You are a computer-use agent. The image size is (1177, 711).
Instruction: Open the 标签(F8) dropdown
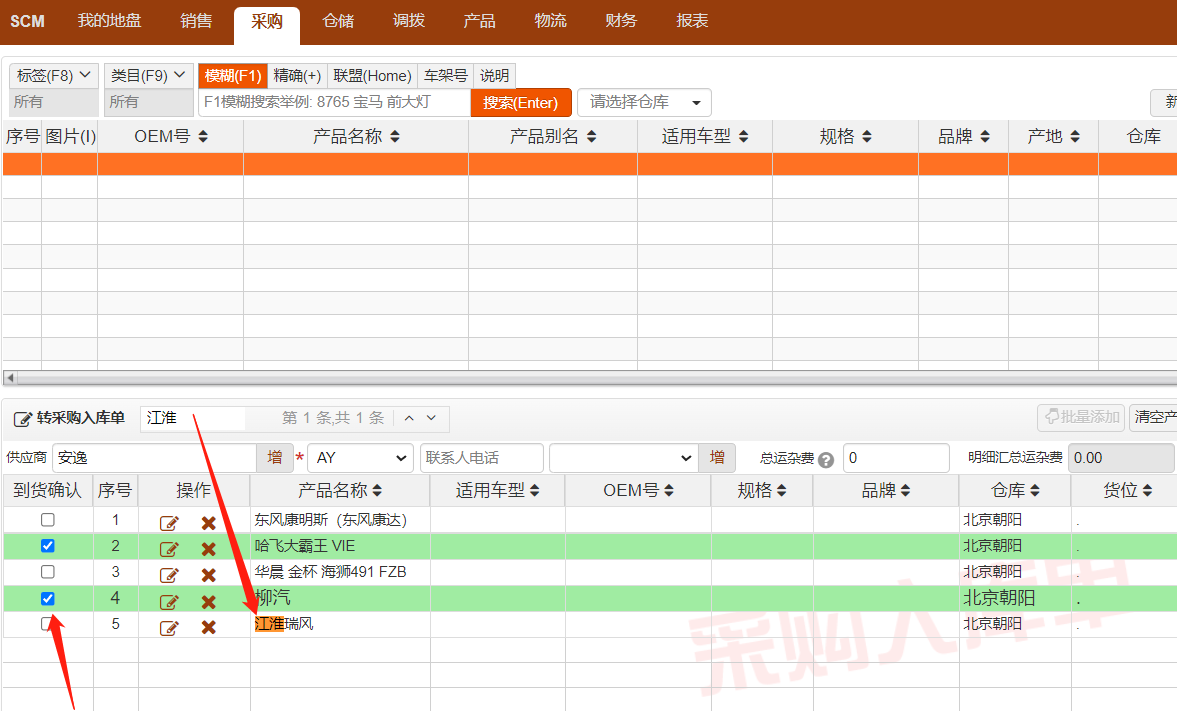pyautogui.click(x=54, y=75)
